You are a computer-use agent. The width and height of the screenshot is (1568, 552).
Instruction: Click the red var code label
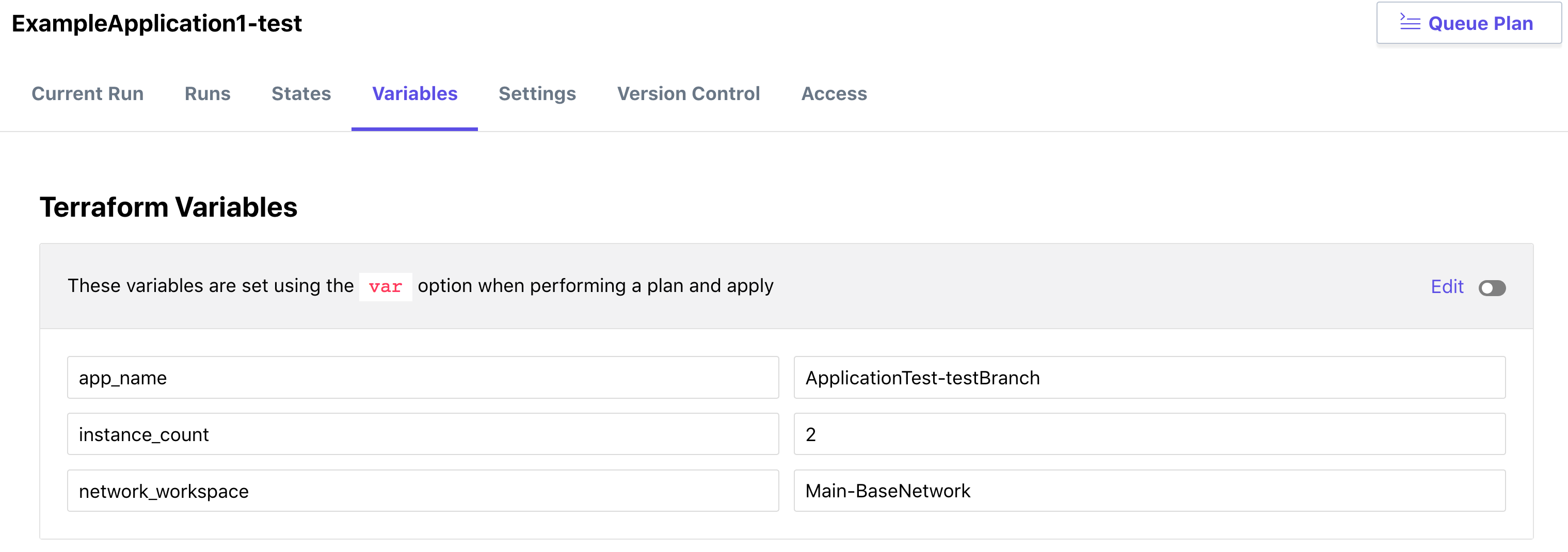coord(386,287)
